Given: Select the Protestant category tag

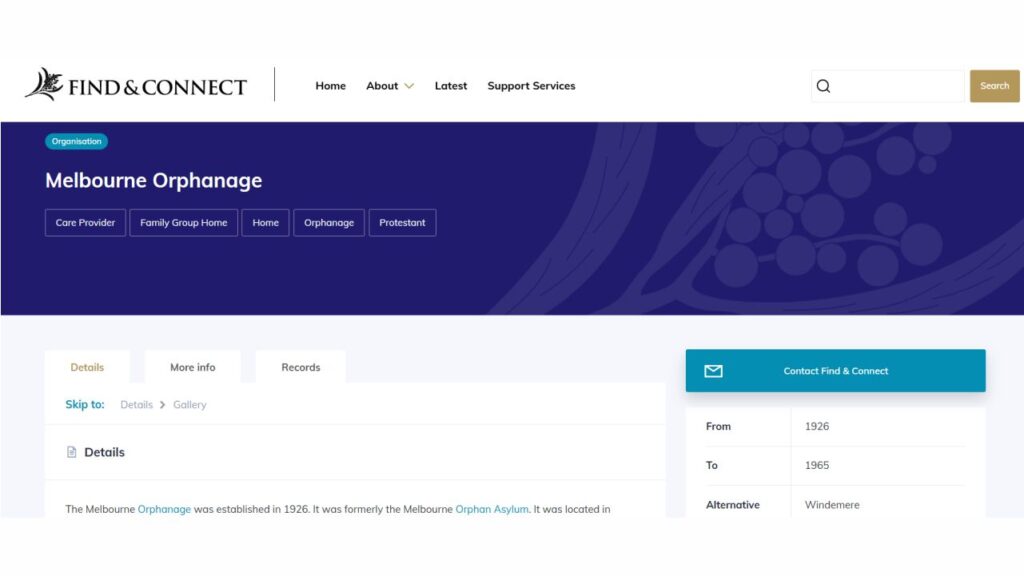Looking at the screenshot, I should pyautogui.click(x=402, y=223).
